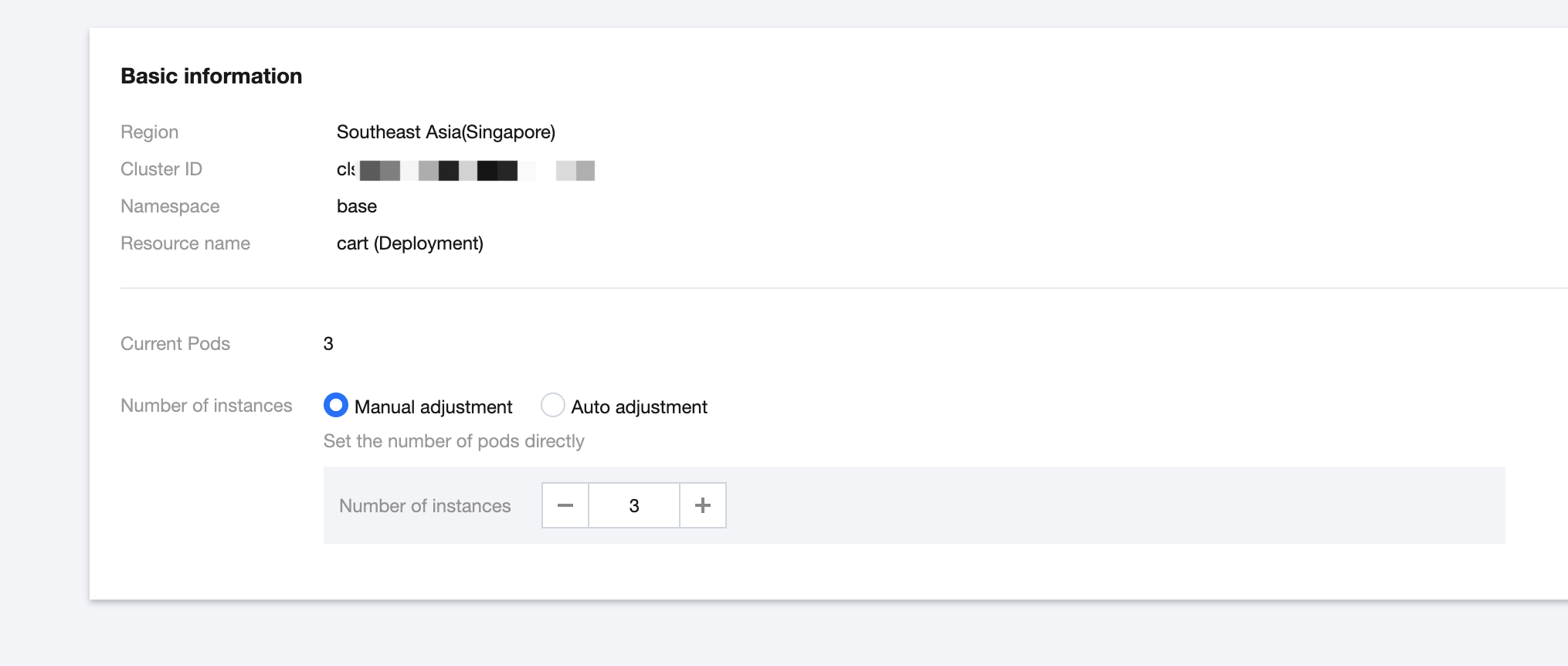Increase instances with the plus icon
1568x666 pixels.
703,505
